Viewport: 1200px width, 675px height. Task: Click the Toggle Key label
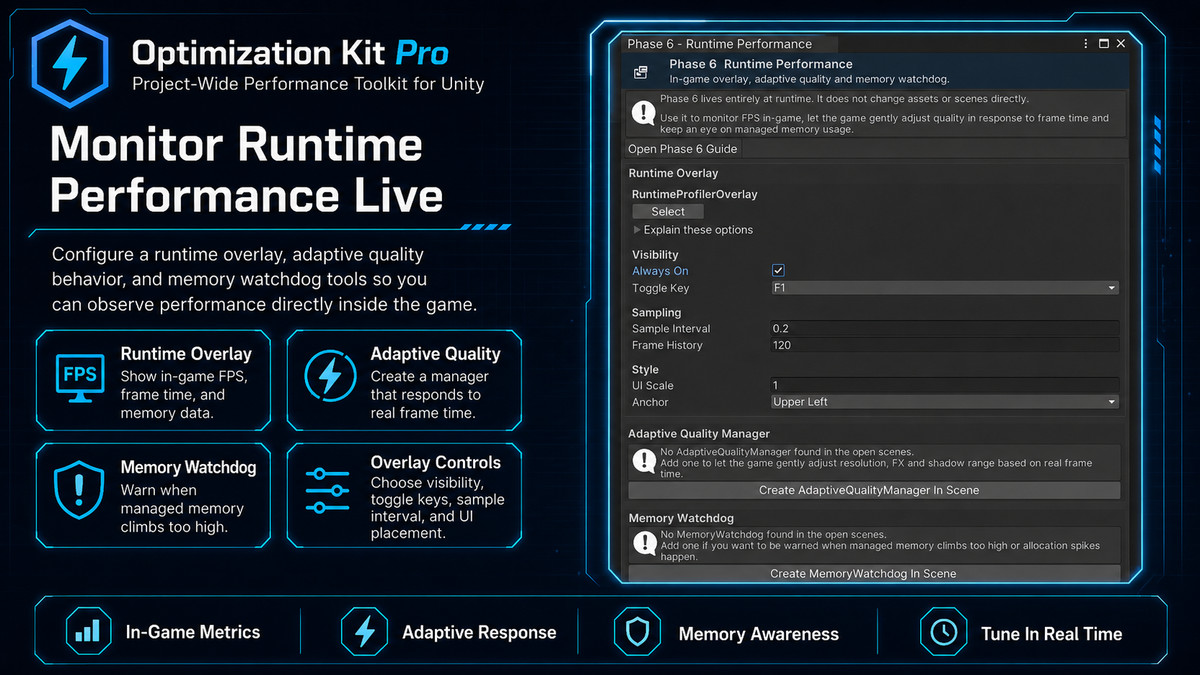(660, 288)
